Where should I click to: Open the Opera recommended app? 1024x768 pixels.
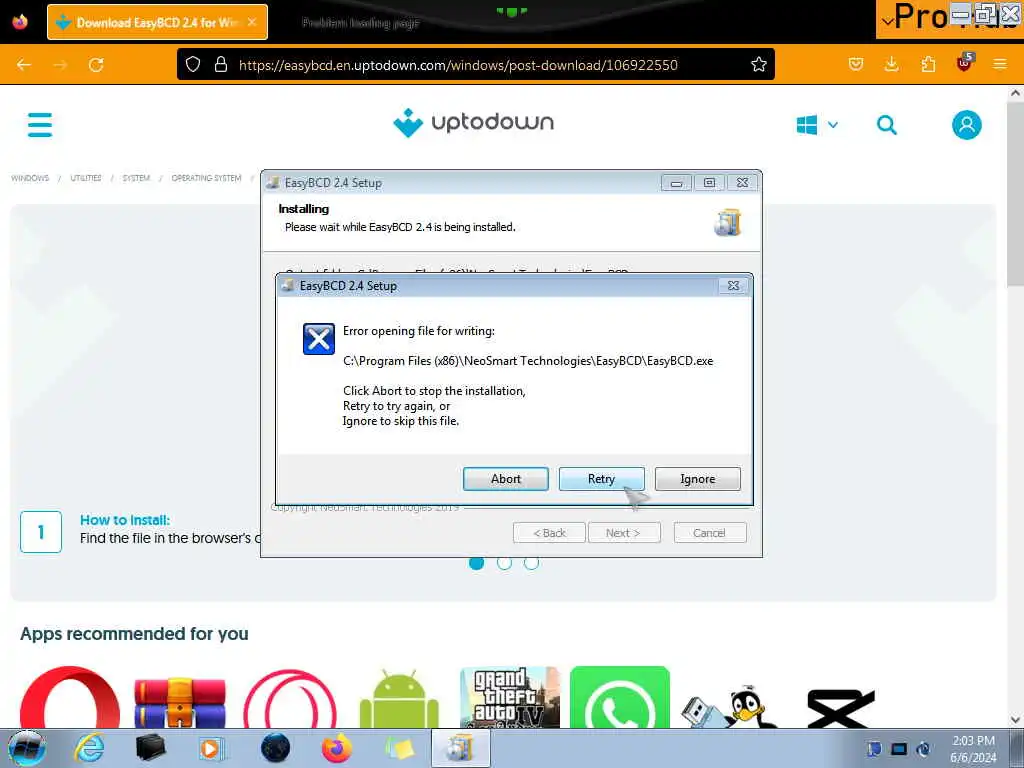pos(70,697)
